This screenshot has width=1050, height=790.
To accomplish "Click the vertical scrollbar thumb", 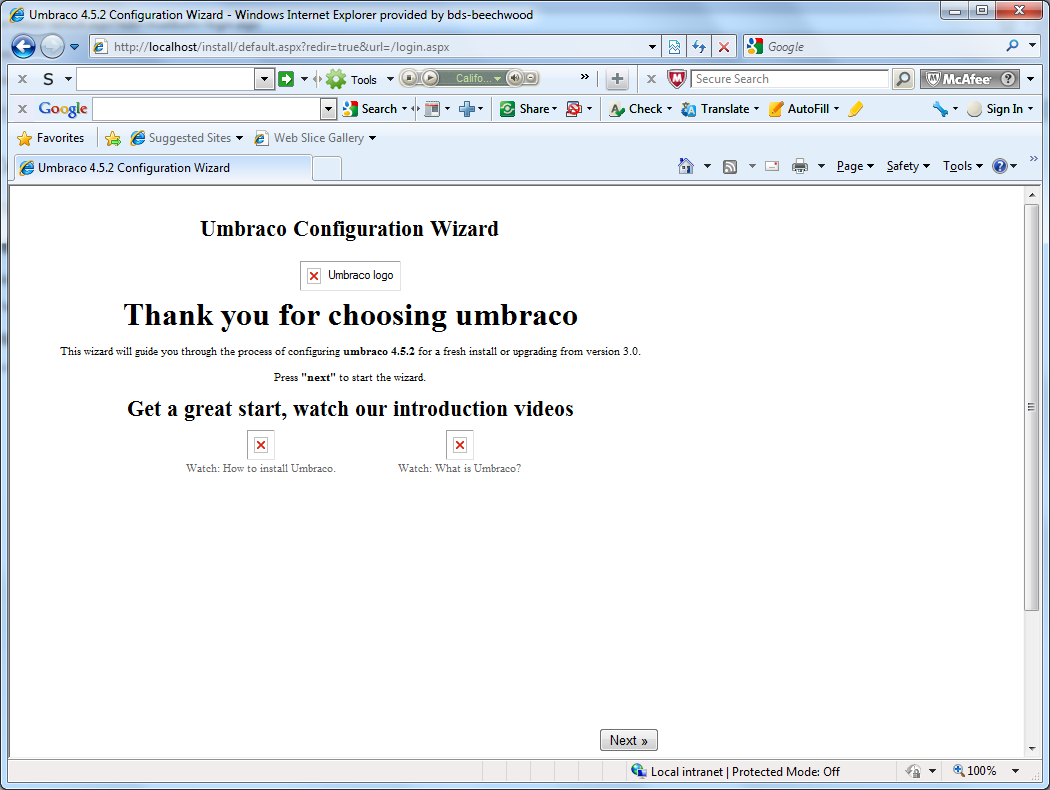I will pyautogui.click(x=1031, y=407).
